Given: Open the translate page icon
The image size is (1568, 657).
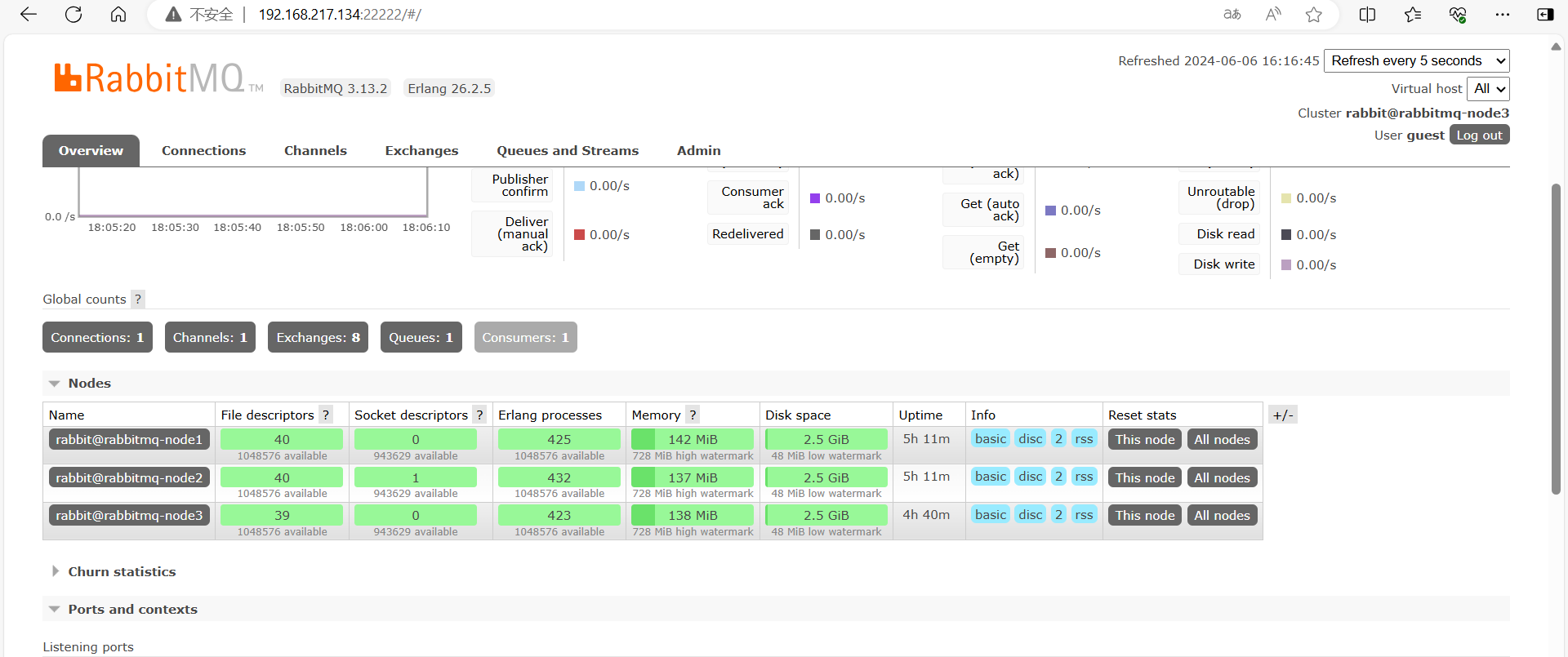Looking at the screenshot, I should point(1232,14).
